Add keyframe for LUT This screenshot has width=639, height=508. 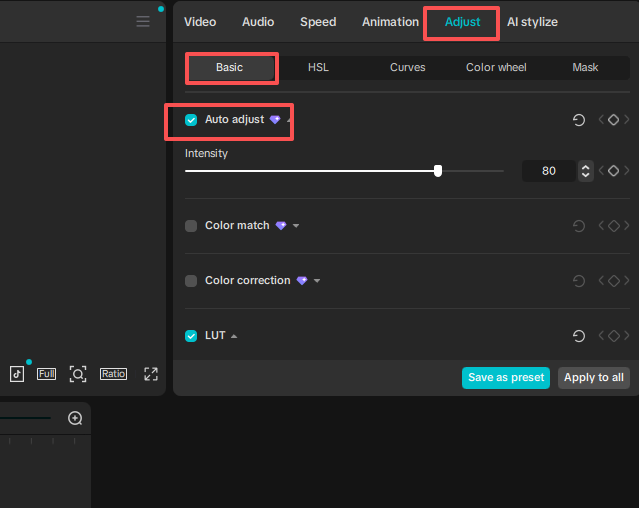pos(613,336)
